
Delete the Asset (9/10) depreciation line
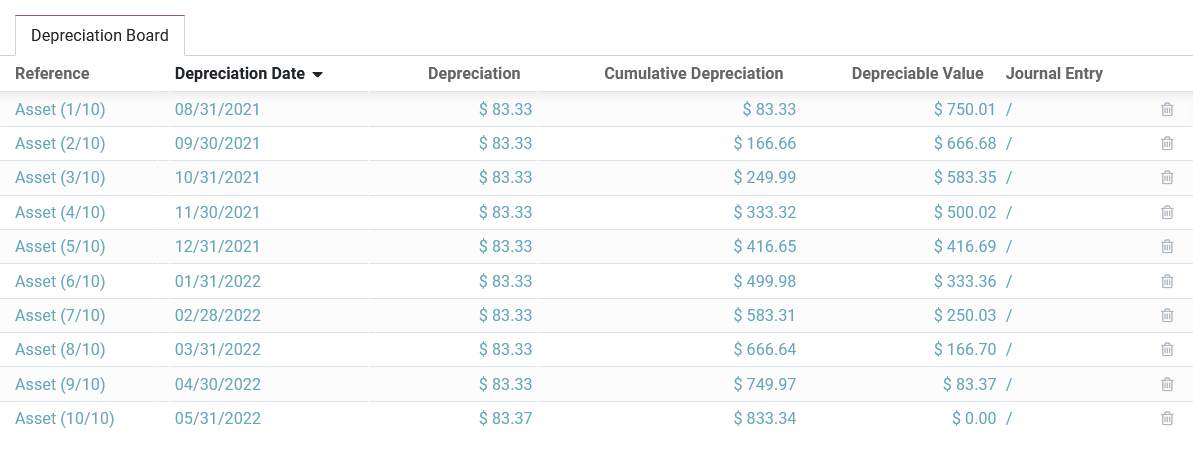click(1167, 384)
